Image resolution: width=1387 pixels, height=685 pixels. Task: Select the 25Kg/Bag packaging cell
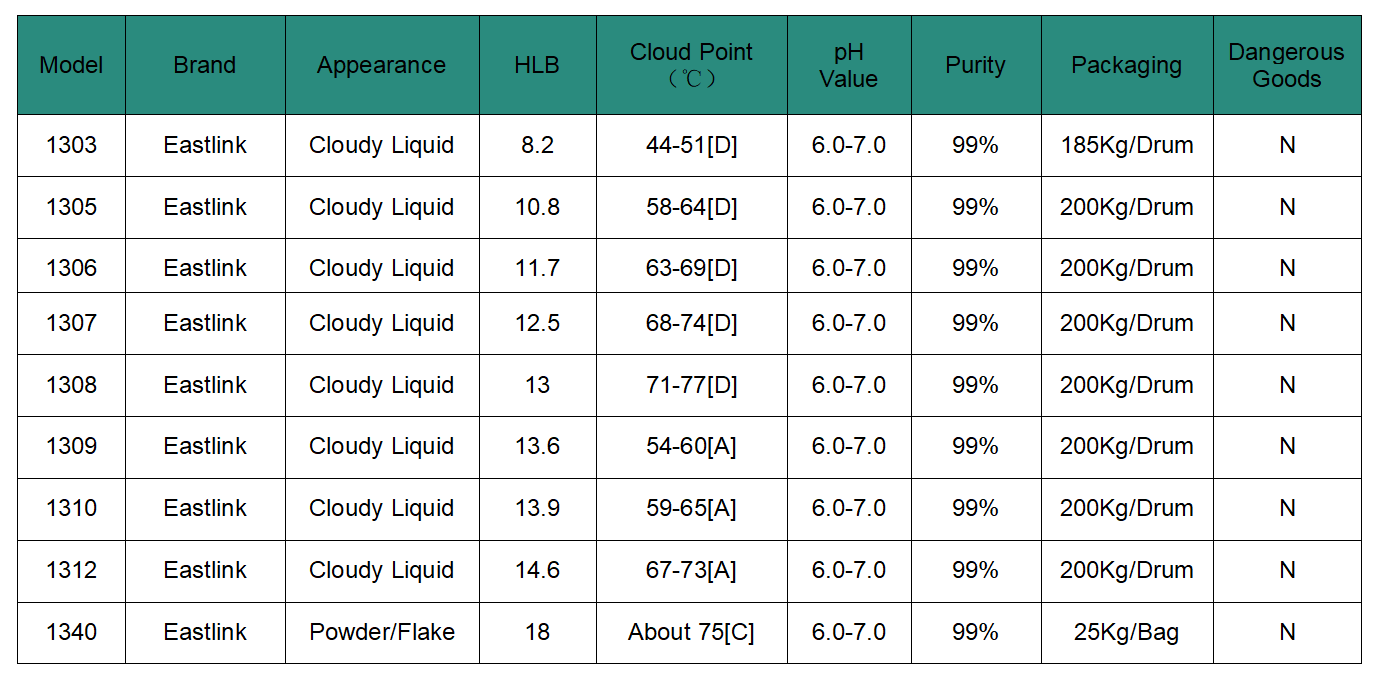tap(1127, 632)
